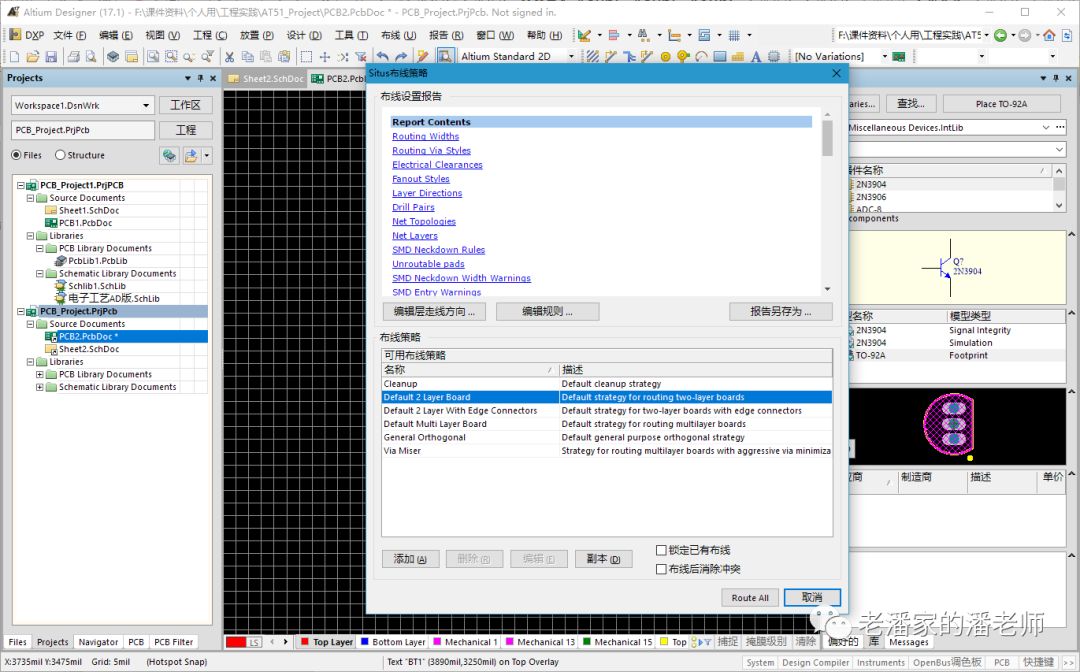Click the Cut scissors icon
Viewport: 1080px width, 672px height.
230,57
